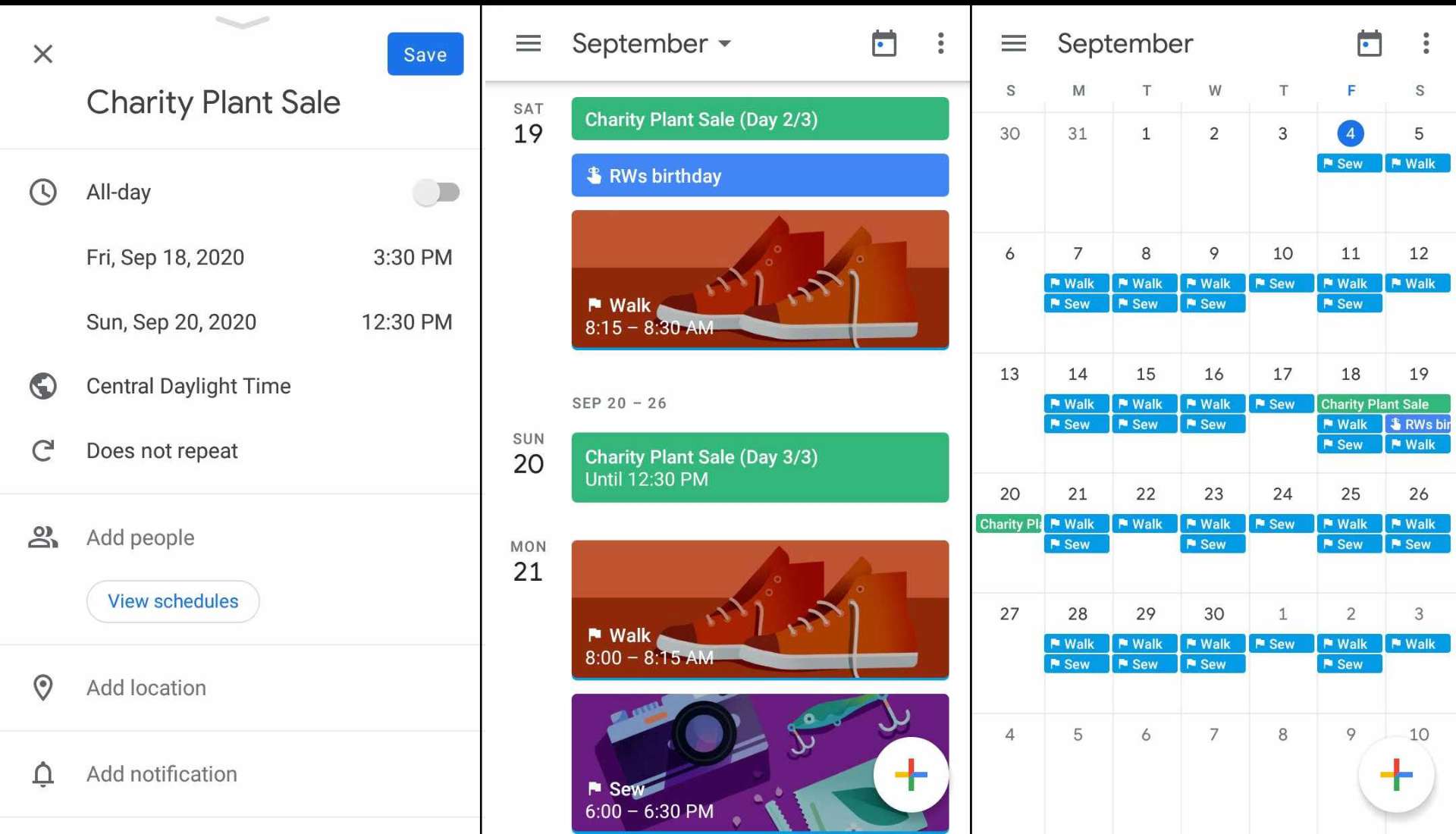Screen dimensions: 1456x834
Task: Open RWs birthday event on September 19
Action: coord(759,177)
